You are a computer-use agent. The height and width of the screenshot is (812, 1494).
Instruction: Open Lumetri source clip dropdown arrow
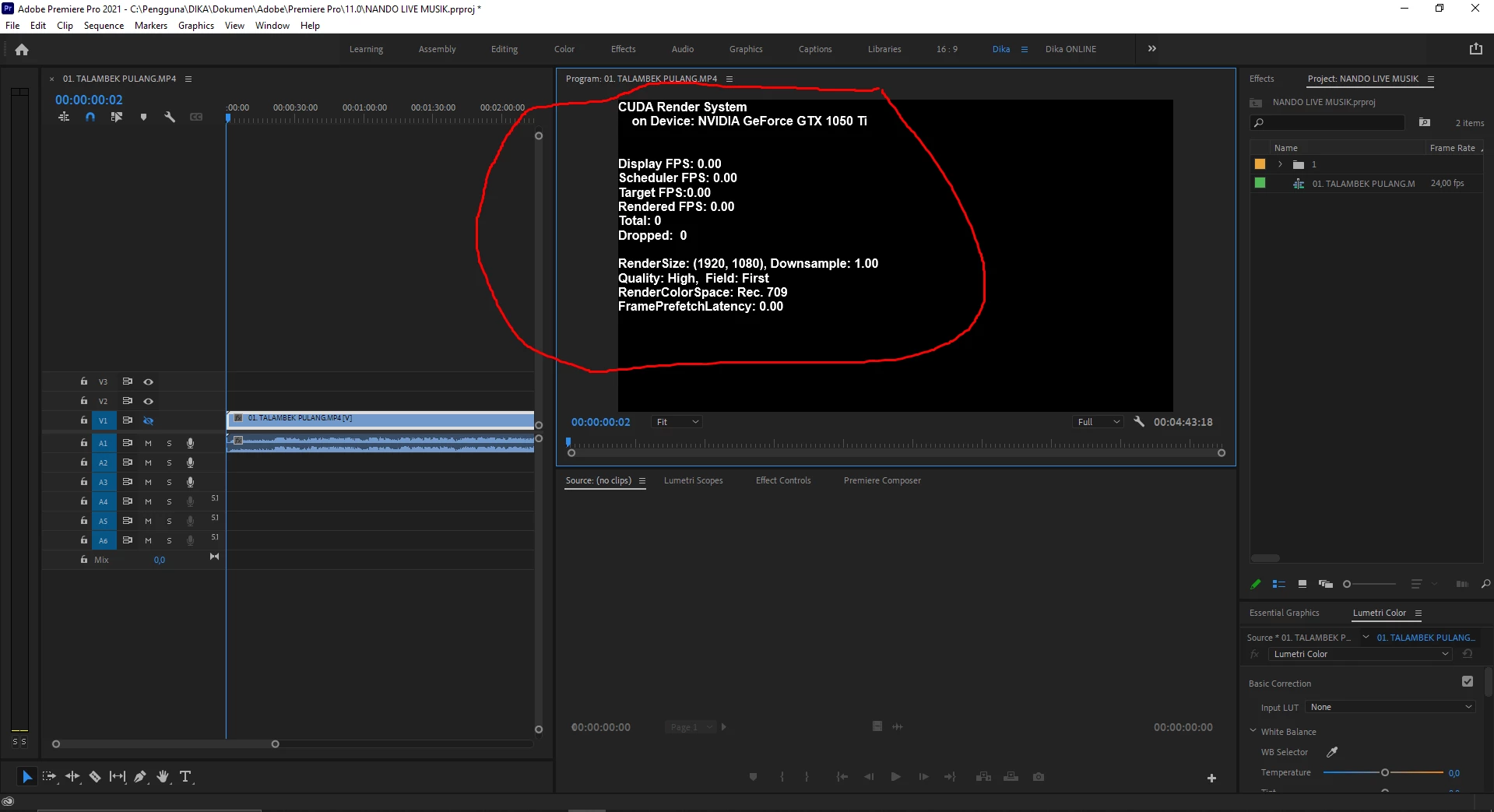coord(1366,637)
